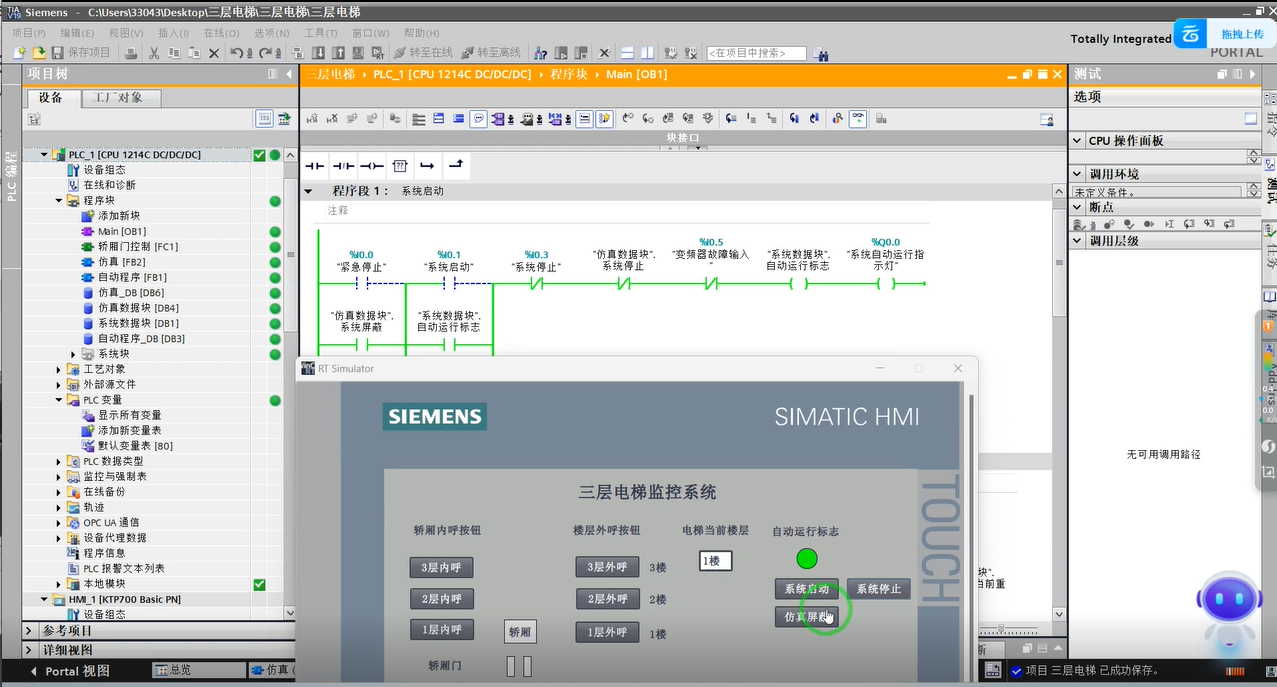Open Portal 视图 at bottom left
The height and width of the screenshot is (687, 1277).
[x=69, y=671]
